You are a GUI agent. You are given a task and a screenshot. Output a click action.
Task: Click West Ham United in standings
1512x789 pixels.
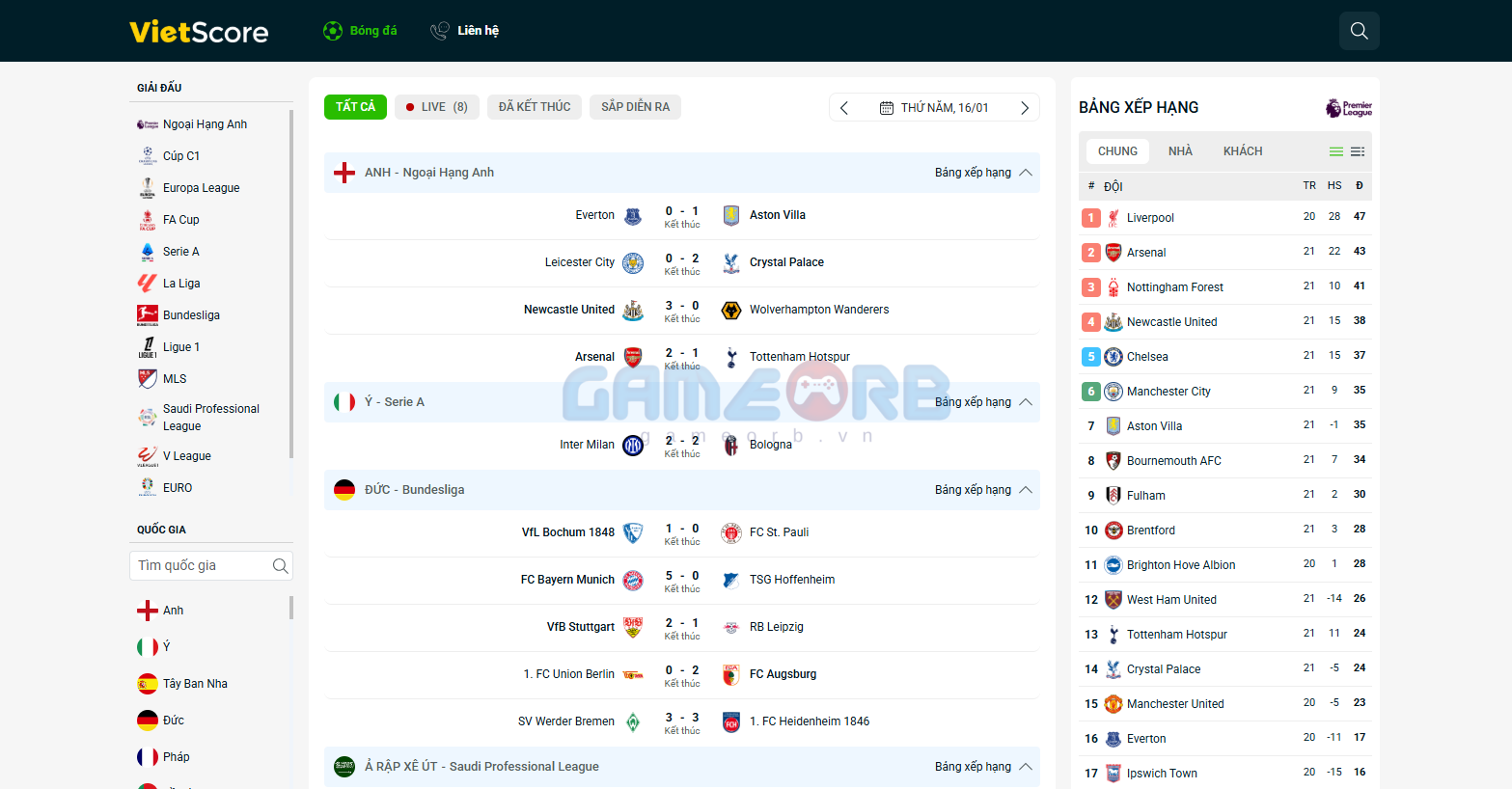tap(1171, 600)
